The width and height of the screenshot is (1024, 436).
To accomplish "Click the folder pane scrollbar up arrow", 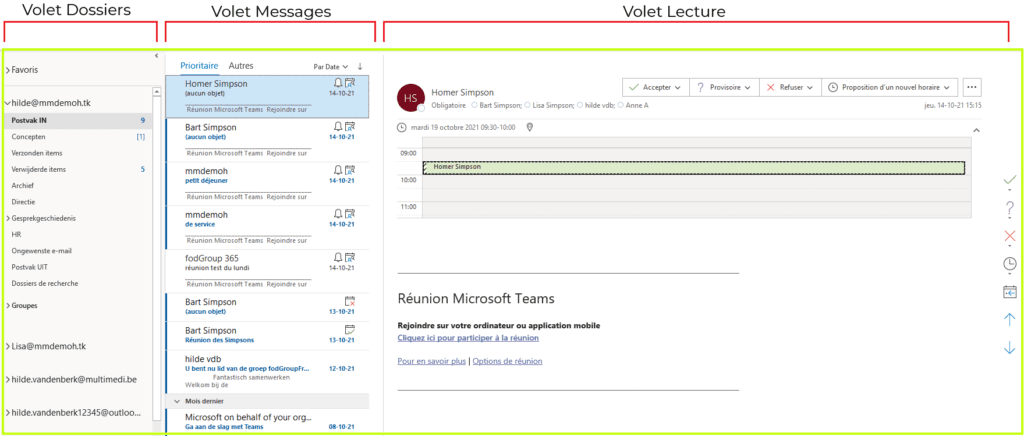I will pyautogui.click(x=156, y=92).
